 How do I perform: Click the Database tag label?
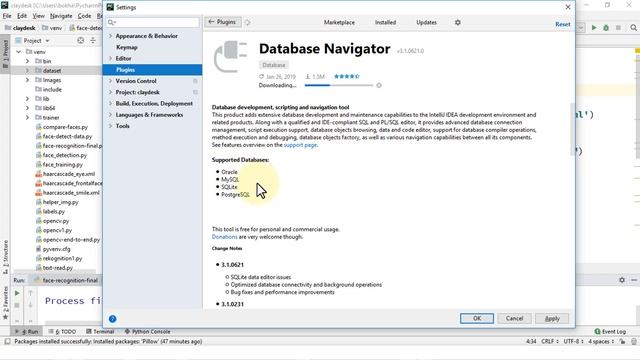point(274,65)
